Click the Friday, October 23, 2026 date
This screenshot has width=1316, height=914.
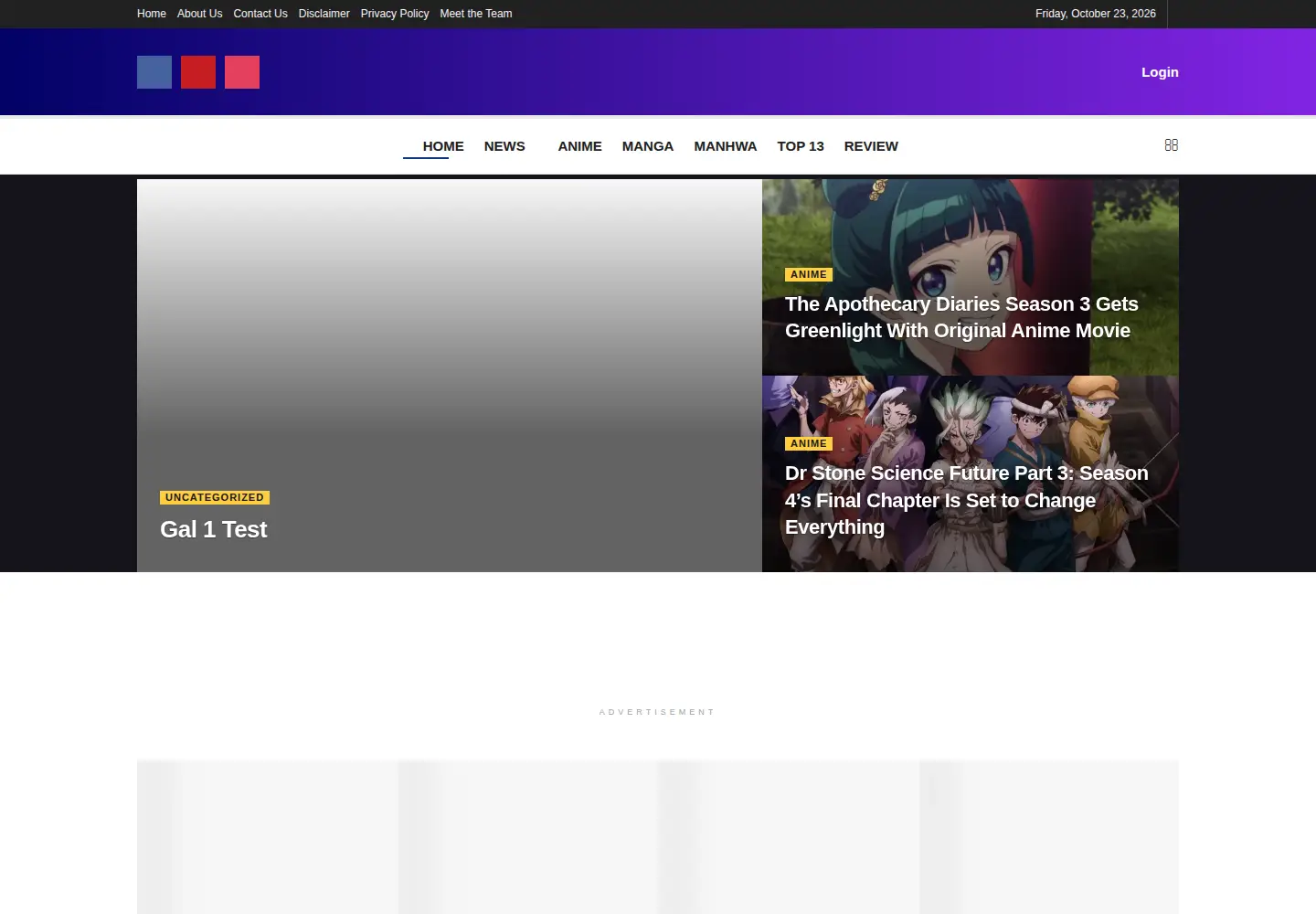tap(1096, 14)
